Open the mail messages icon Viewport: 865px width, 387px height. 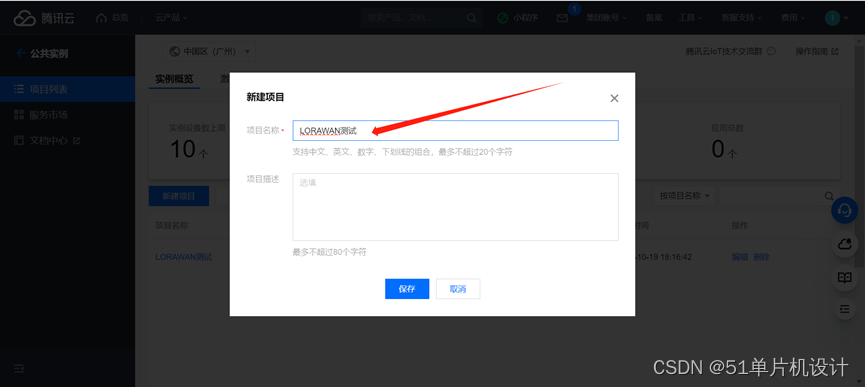[x=562, y=18]
